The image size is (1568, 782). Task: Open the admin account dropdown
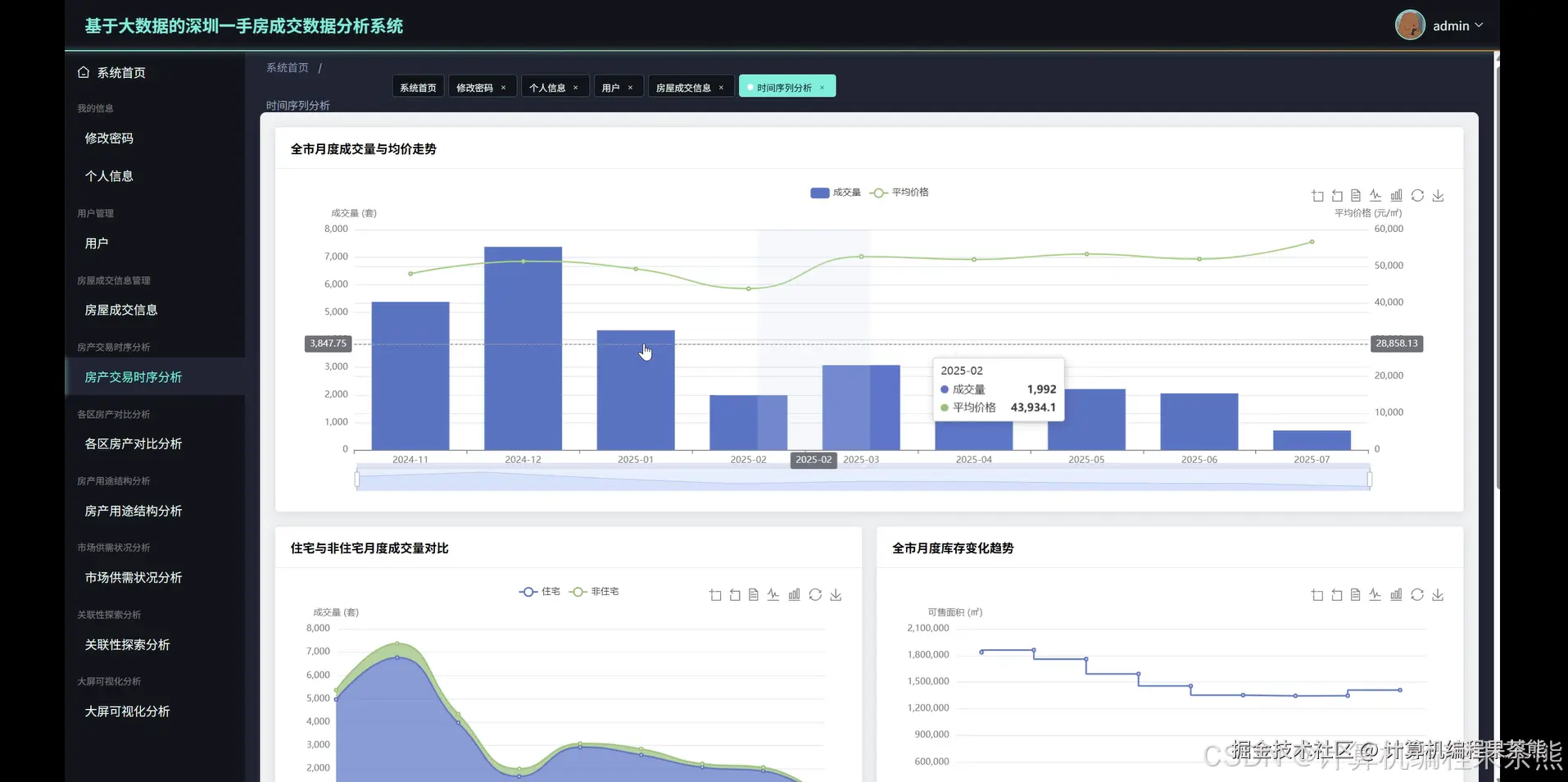coord(1458,26)
